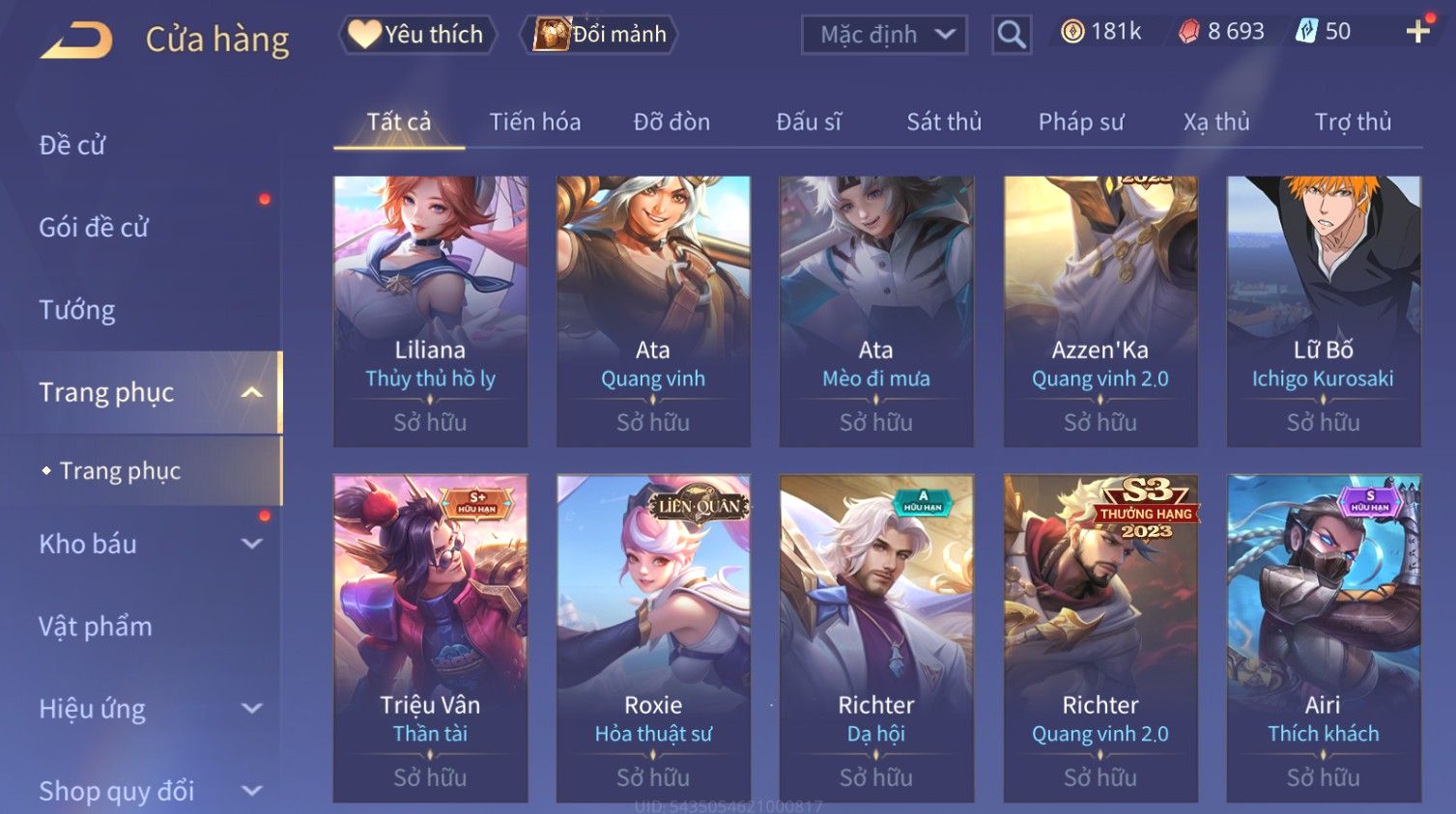The image size is (1456, 814).
Task: Tap the gold coin icon showing 181k
Action: tap(1072, 32)
